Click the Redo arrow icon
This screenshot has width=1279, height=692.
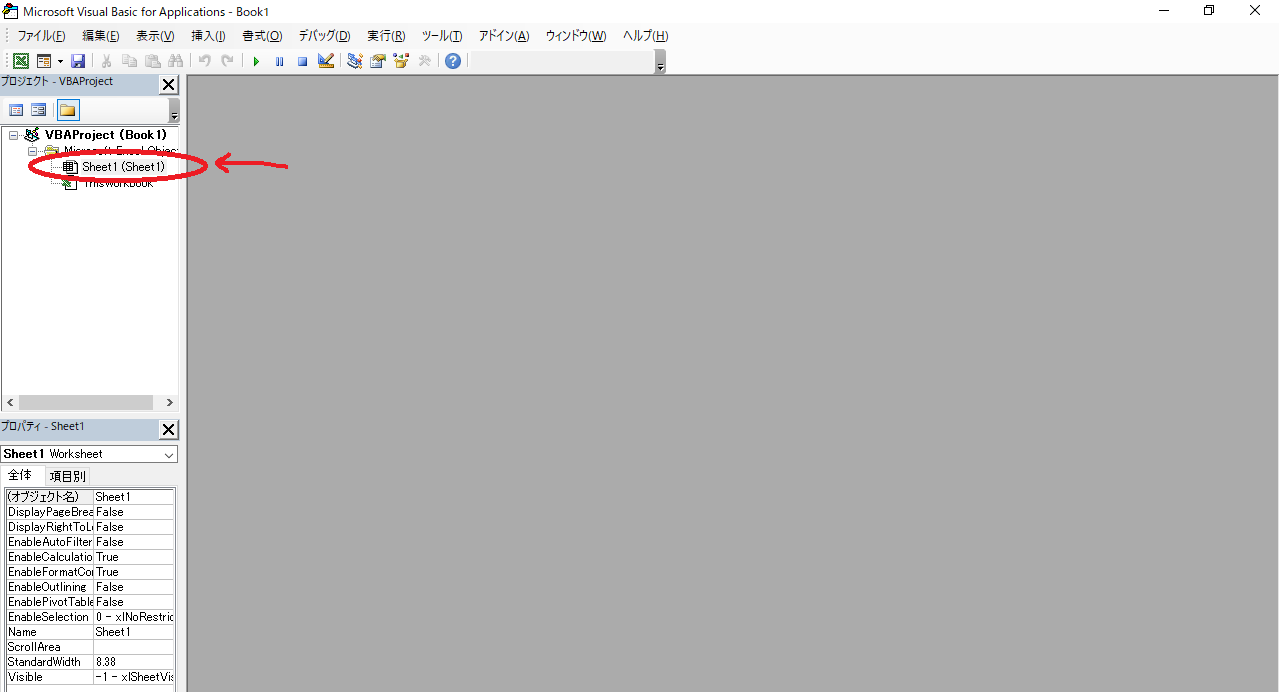(x=228, y=61)
